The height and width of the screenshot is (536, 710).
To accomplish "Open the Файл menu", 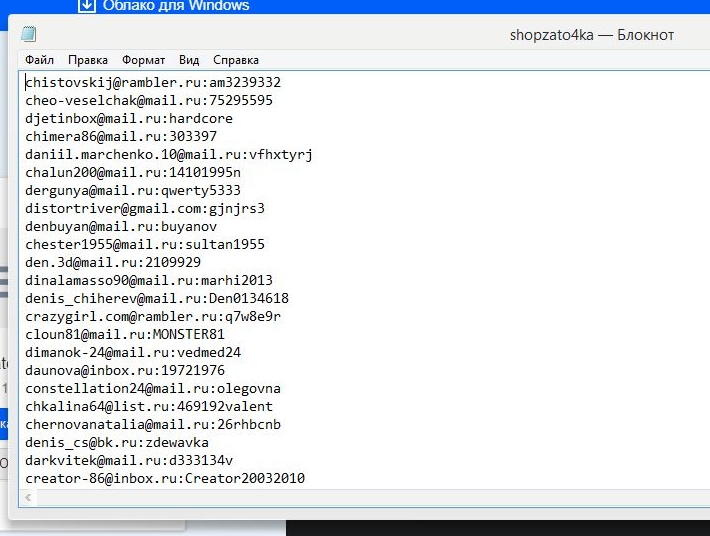I will click(39, 60).
